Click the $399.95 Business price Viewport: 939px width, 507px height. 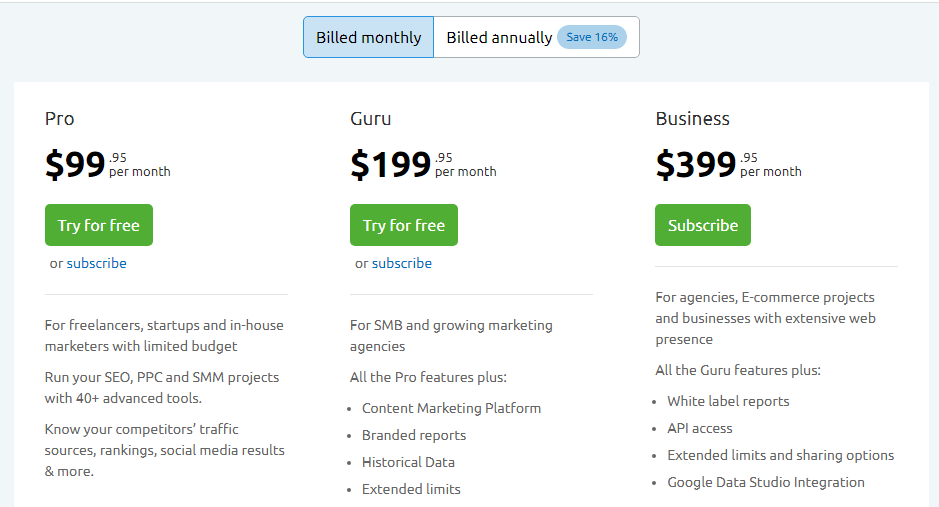point(727,164)
